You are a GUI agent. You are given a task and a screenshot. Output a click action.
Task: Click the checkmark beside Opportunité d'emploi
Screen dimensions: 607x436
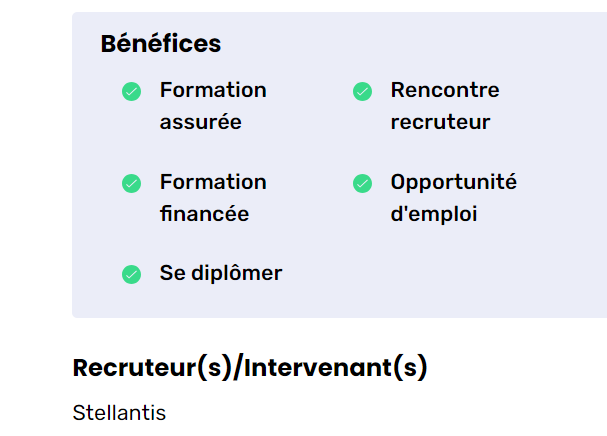coord(362,183)
